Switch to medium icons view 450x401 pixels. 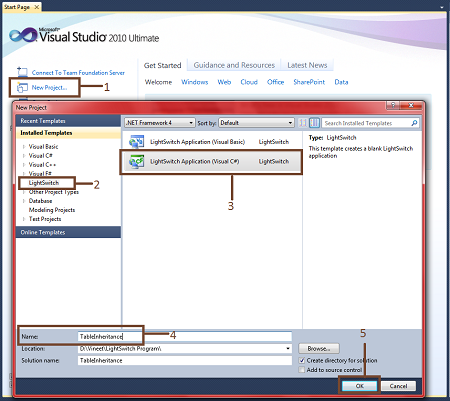(x=314, y=123)
